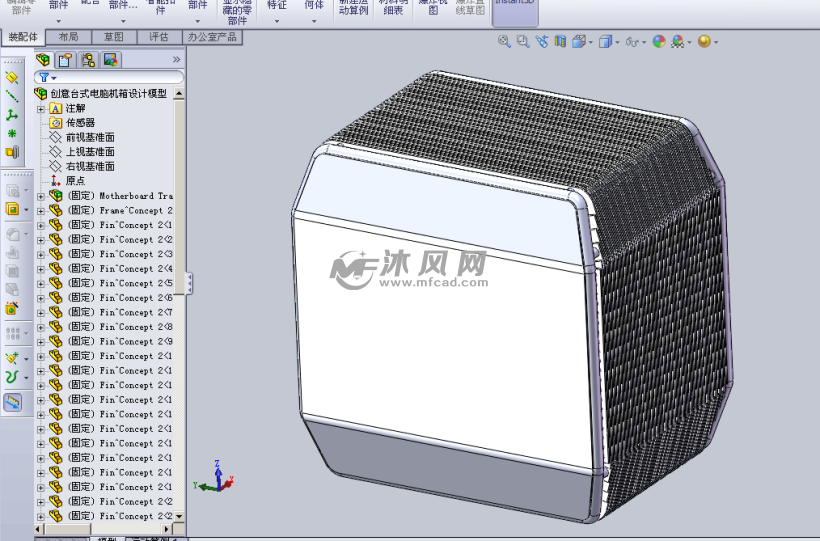Click the feature tree scroll-up arrow
The width and height of the screenshot is (820, 541).
[x=180, y=94]
